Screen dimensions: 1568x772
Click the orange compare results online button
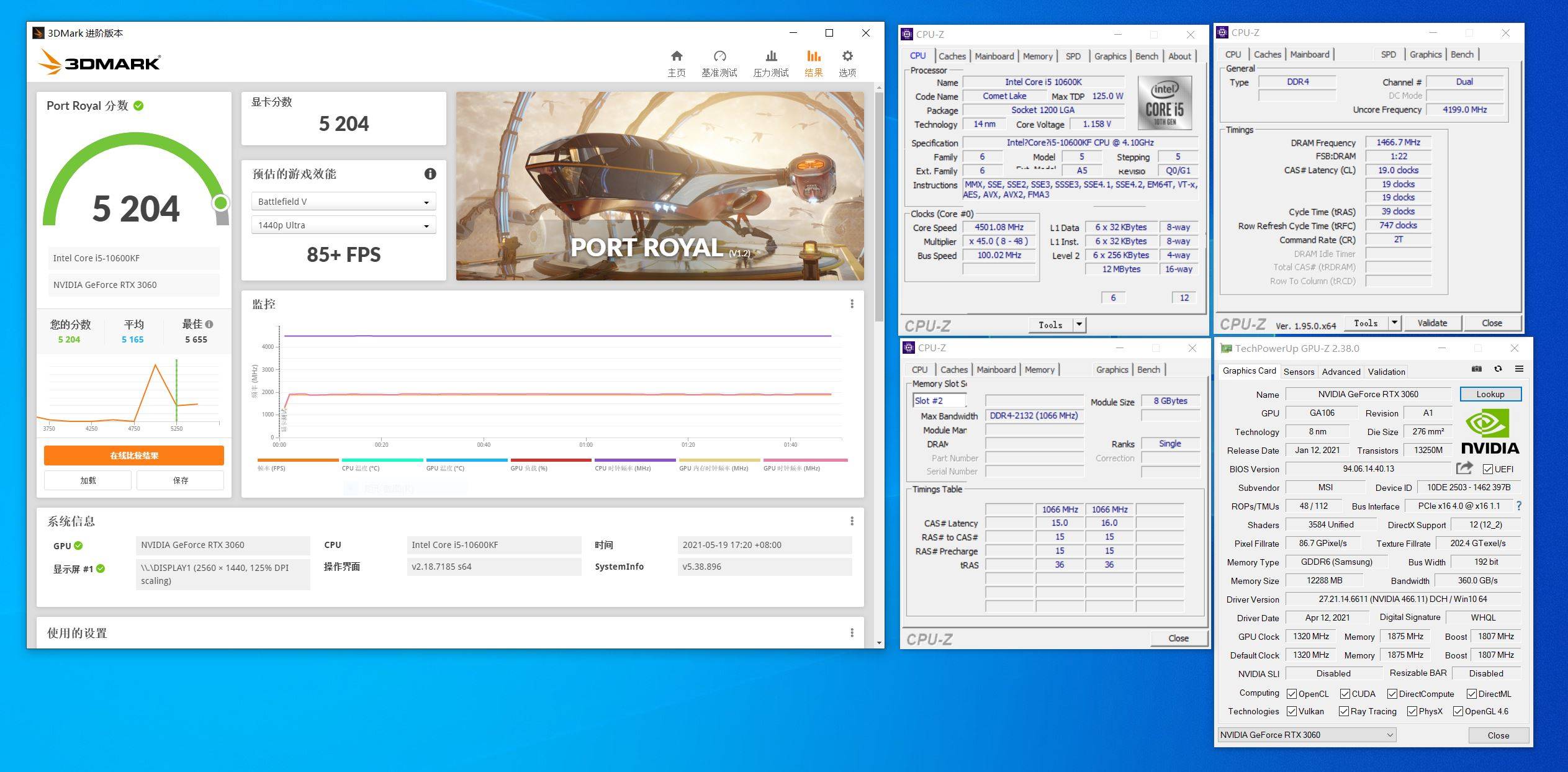click(134, 456)
